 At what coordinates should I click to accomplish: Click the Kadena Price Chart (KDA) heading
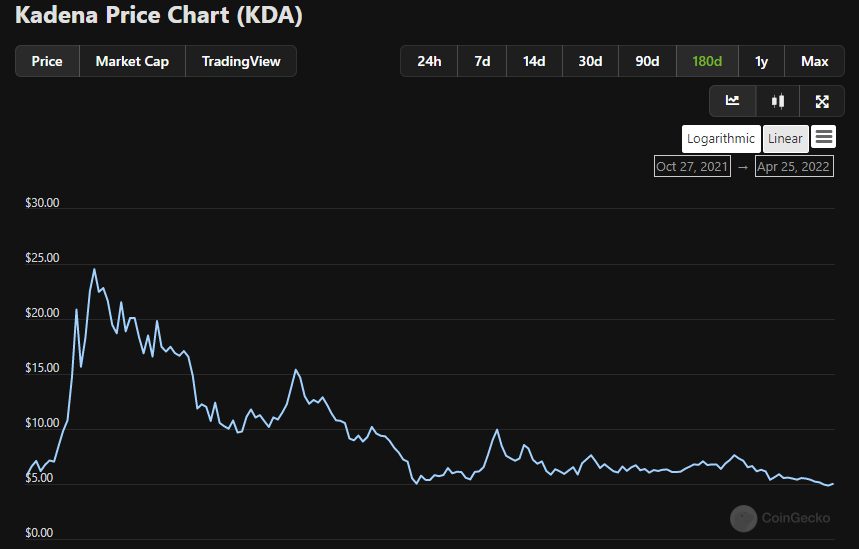(159, 15)
